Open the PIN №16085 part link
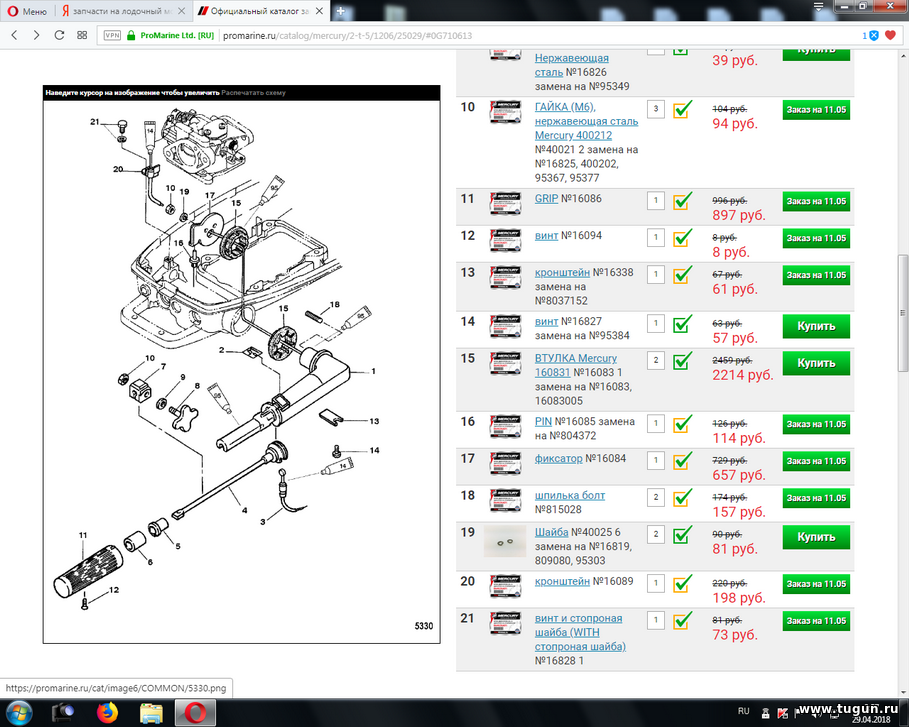The image size is (909, 727). pyautogui.click(x=543, y=421)
